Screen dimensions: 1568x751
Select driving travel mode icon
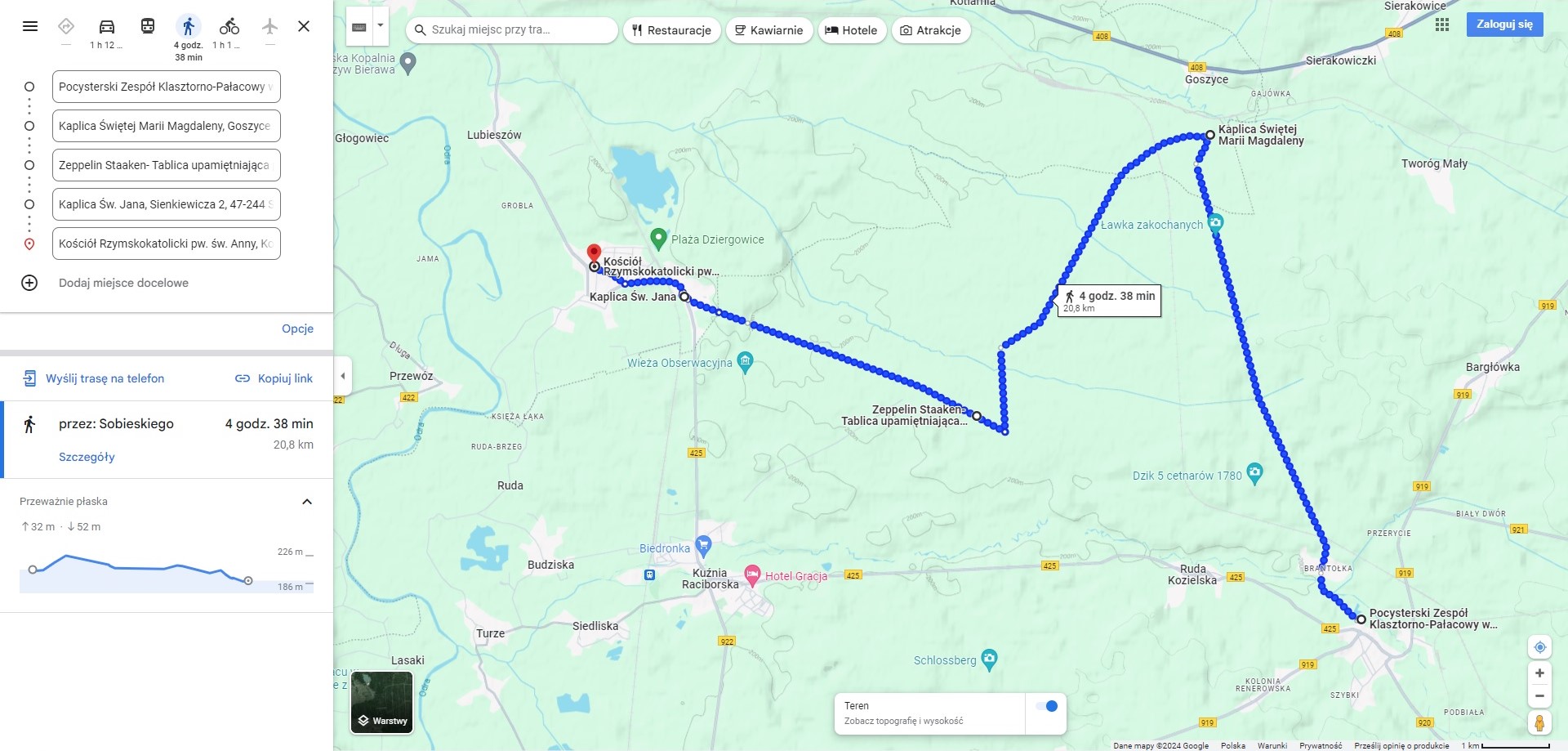point(106,26)
